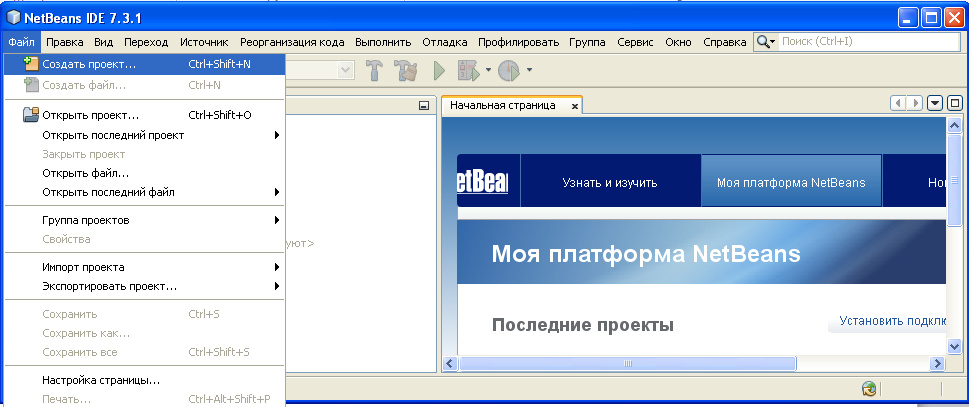Click the Установить подключаемые модули link
The height and width of the screenshot is (407, 969).
(890, 322)
